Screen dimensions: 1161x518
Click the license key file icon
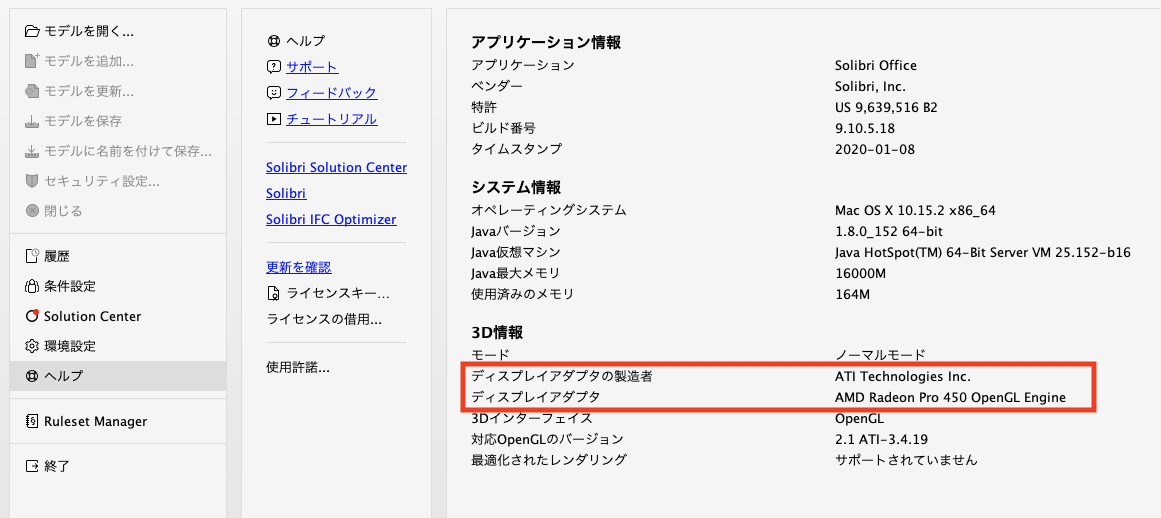[x=274, y=294]
